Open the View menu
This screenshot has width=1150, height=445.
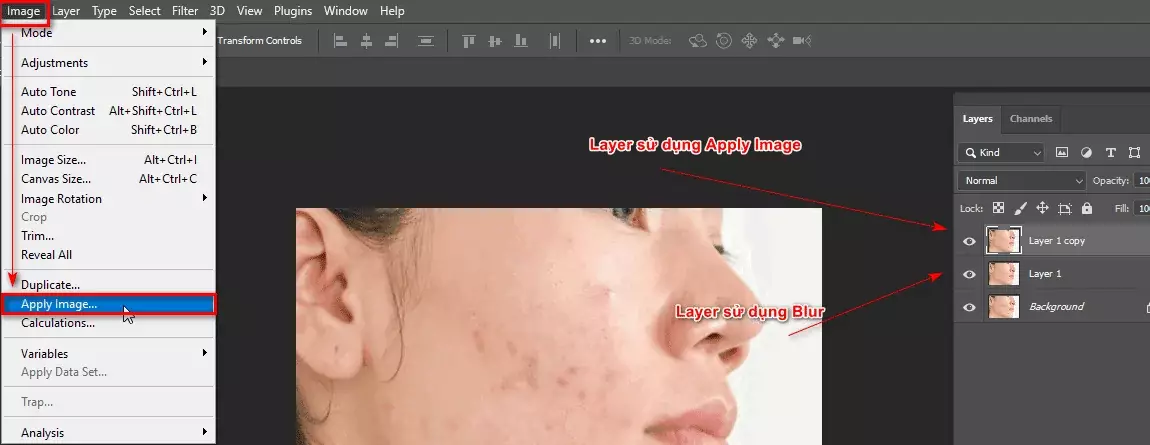(x=249, y=10)
